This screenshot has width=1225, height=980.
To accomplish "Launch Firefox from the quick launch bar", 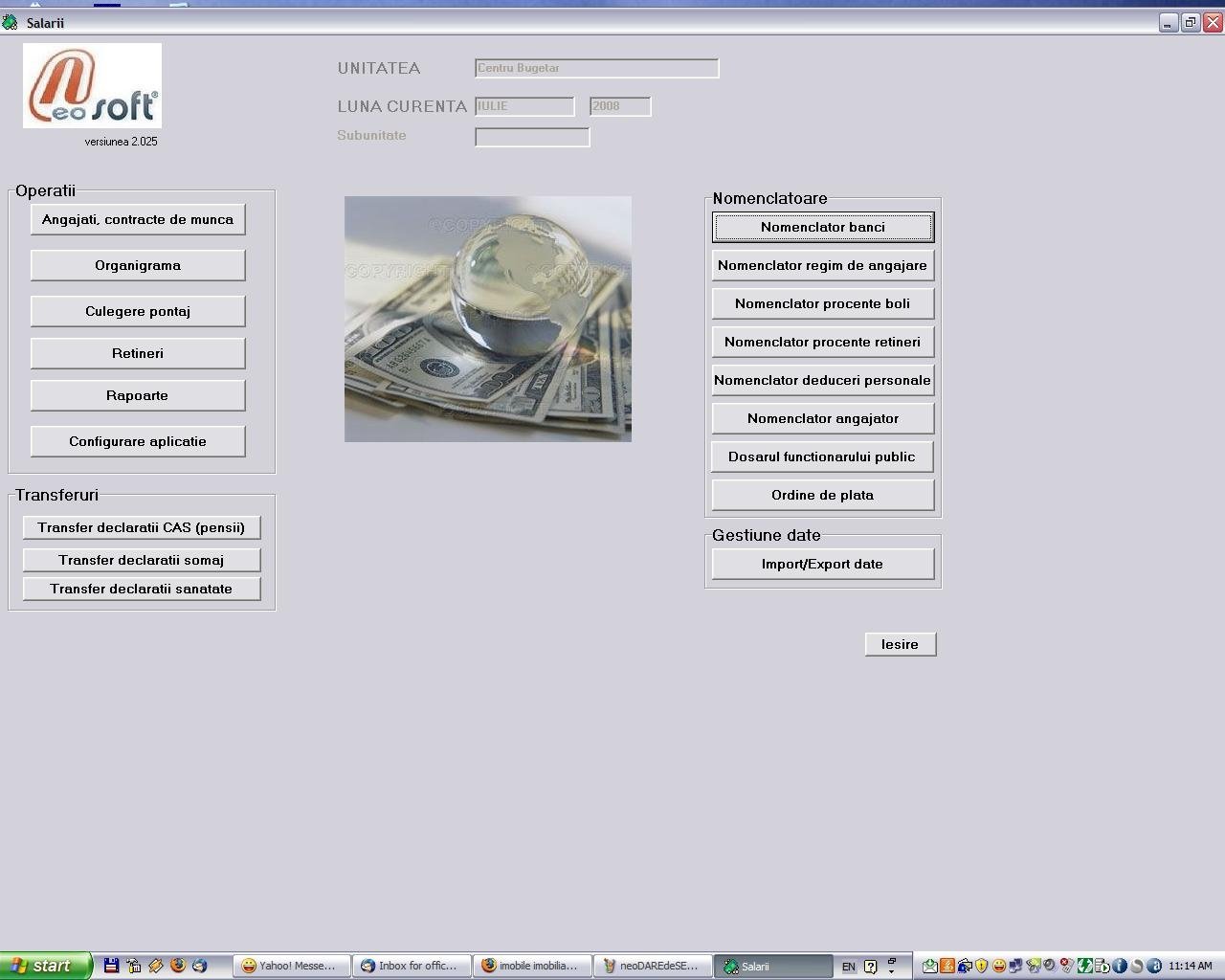I will point(177,966).
